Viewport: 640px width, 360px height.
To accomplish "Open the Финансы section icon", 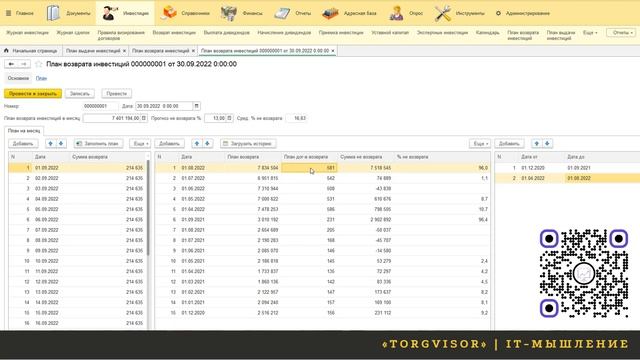I will pos(229,13).
